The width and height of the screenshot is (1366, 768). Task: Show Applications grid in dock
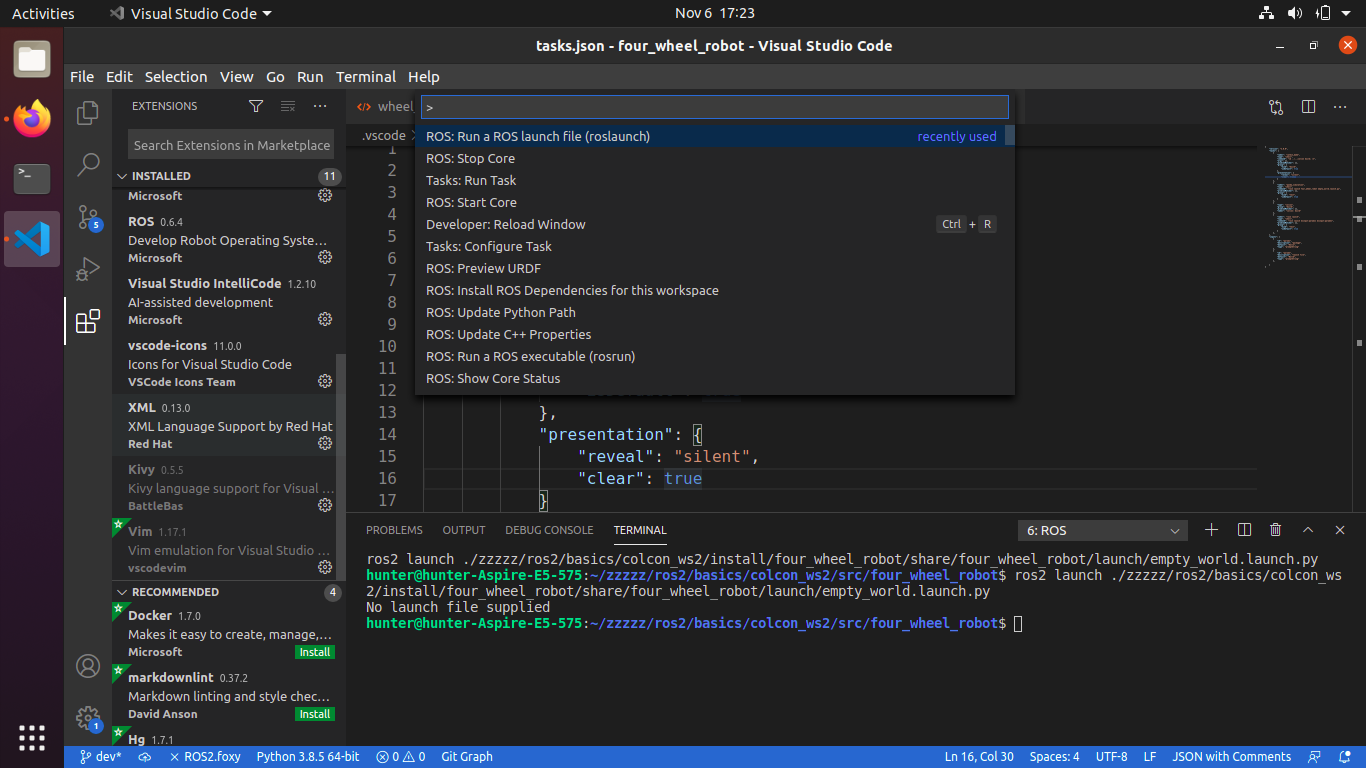(x=32, y=737)
